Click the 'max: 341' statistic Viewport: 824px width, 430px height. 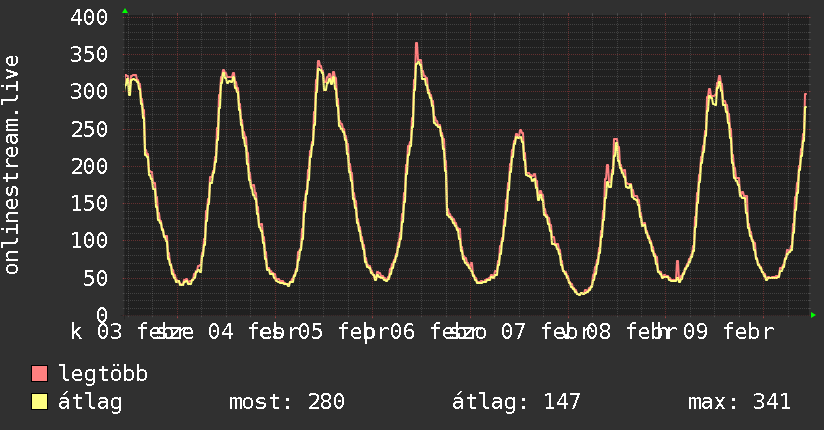coord(739,402)
